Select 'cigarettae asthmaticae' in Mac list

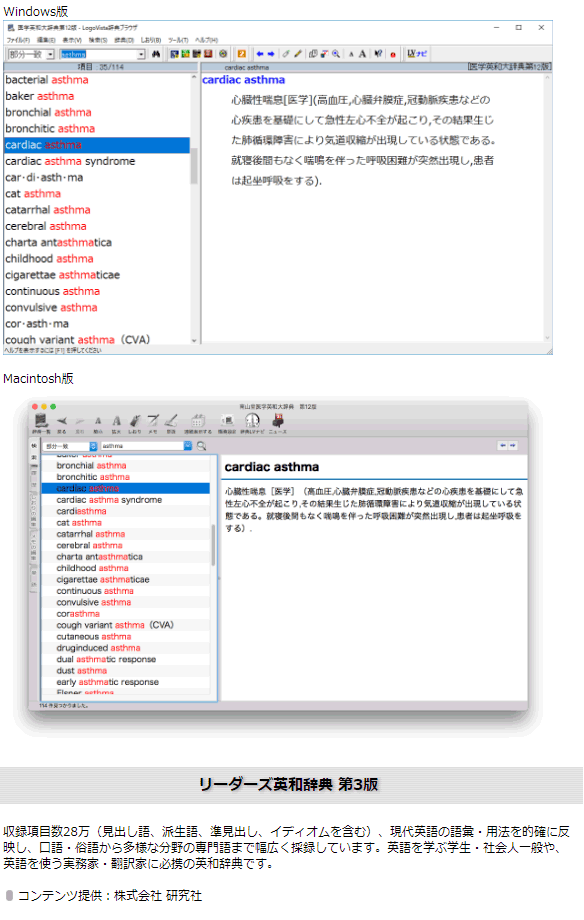pos(103,580)
